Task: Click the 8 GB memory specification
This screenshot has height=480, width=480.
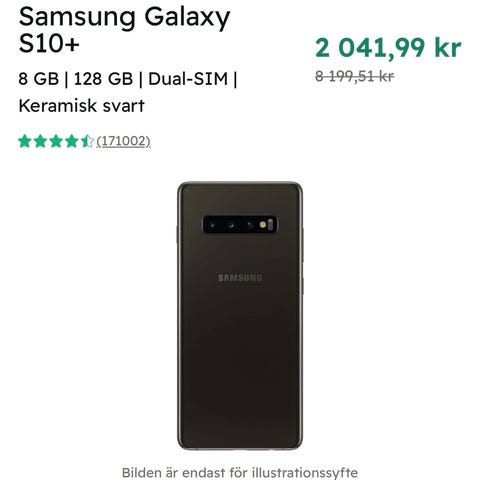Action: point(39,79)
